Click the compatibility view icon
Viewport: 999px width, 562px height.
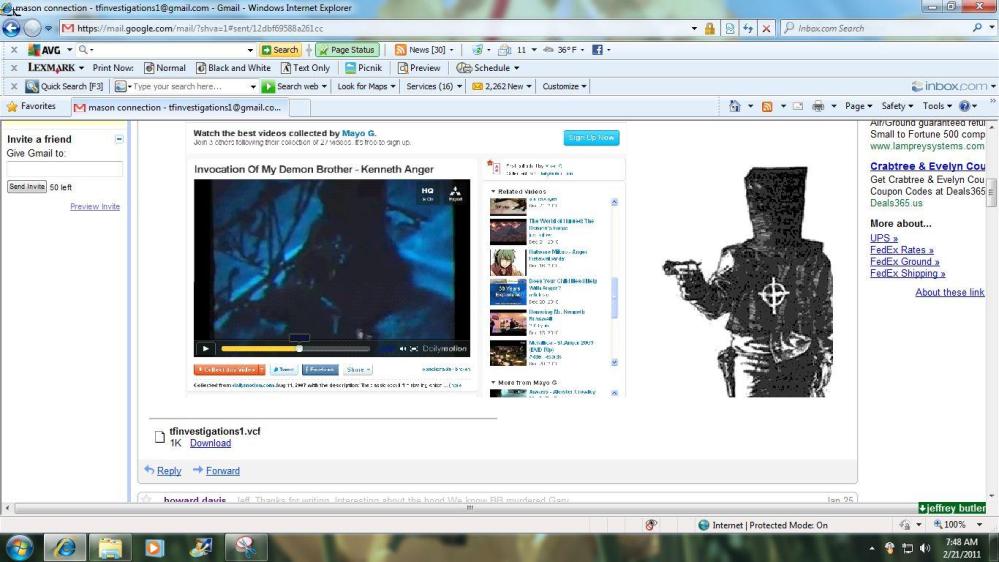[x=729, y=29]
